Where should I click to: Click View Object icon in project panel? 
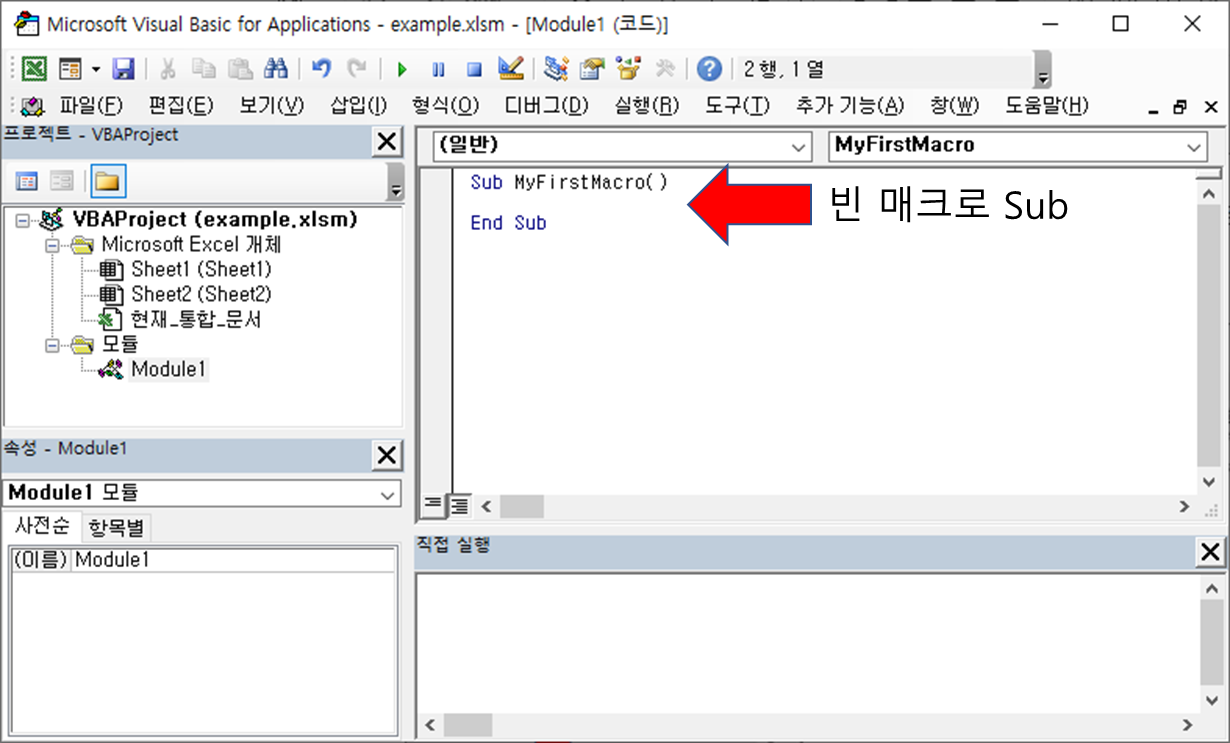point(62,182)
